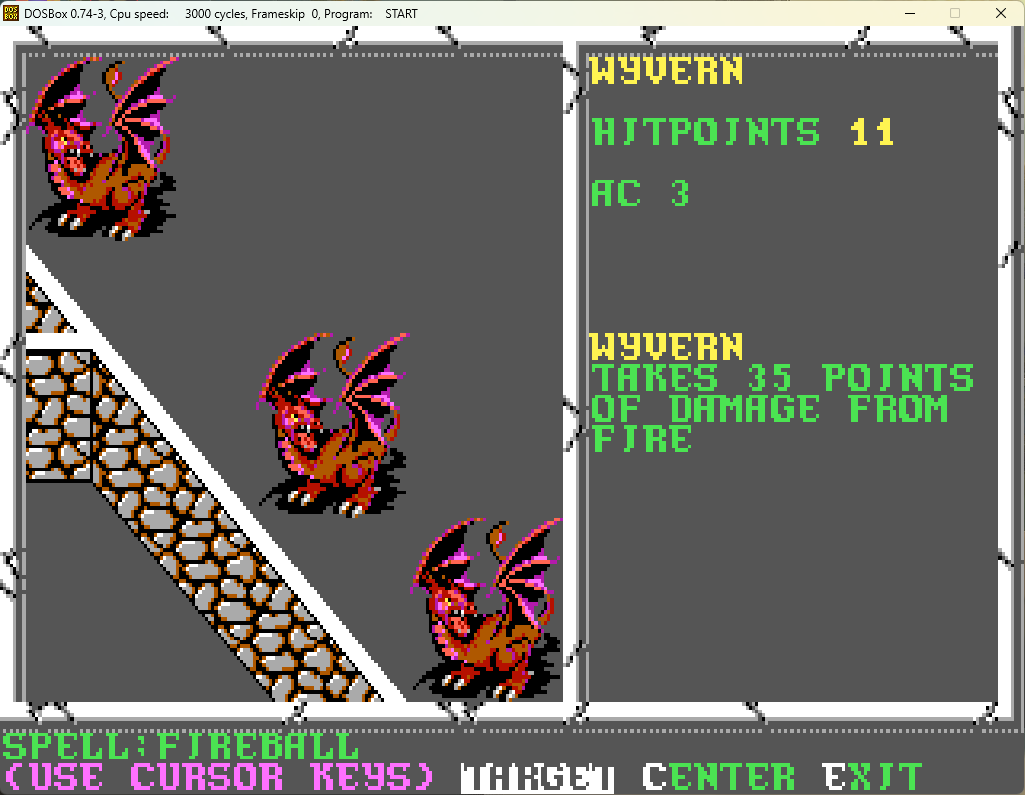Click the WYVERN name at panel top

[667, 71]
